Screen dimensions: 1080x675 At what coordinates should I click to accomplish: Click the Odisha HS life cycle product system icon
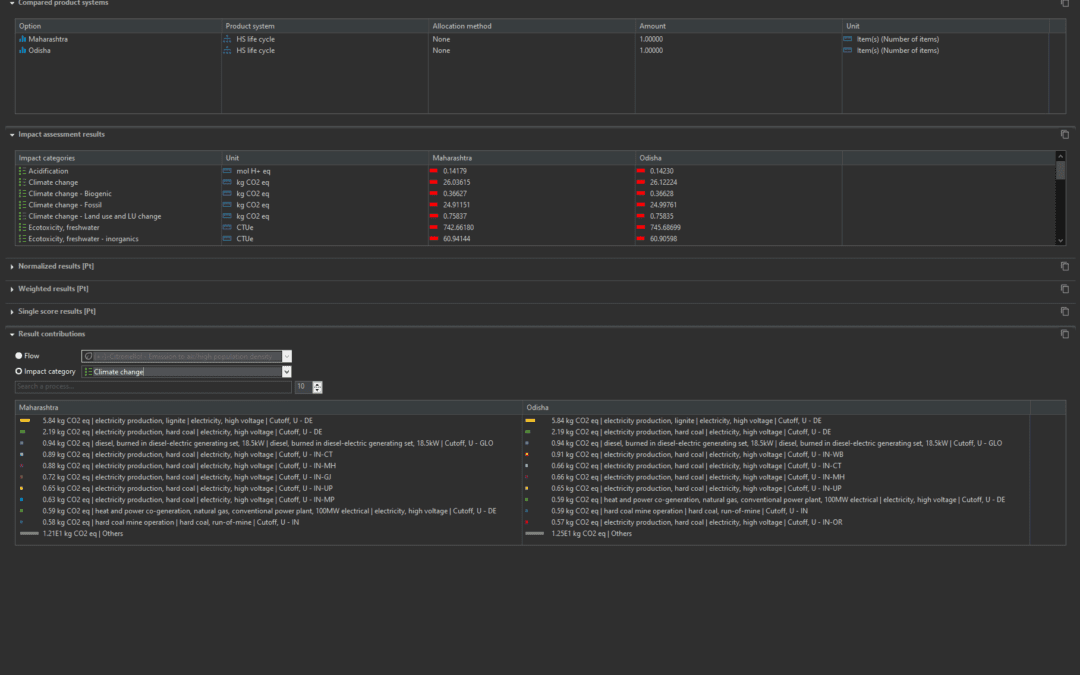pyautogui.click(x=227, y=50)
